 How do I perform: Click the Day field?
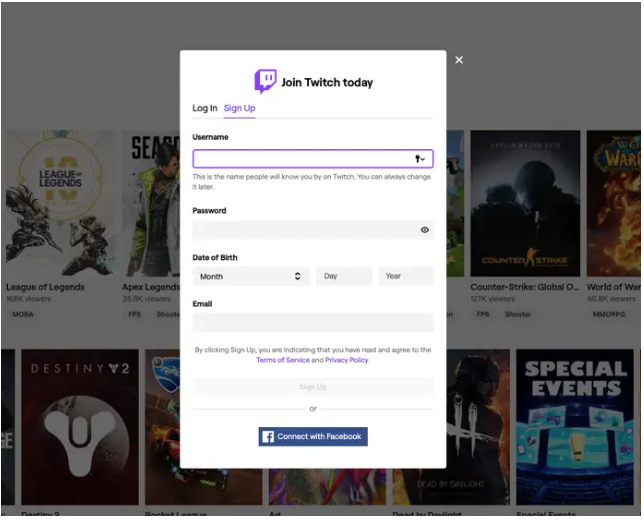click(x=344, y=276)
